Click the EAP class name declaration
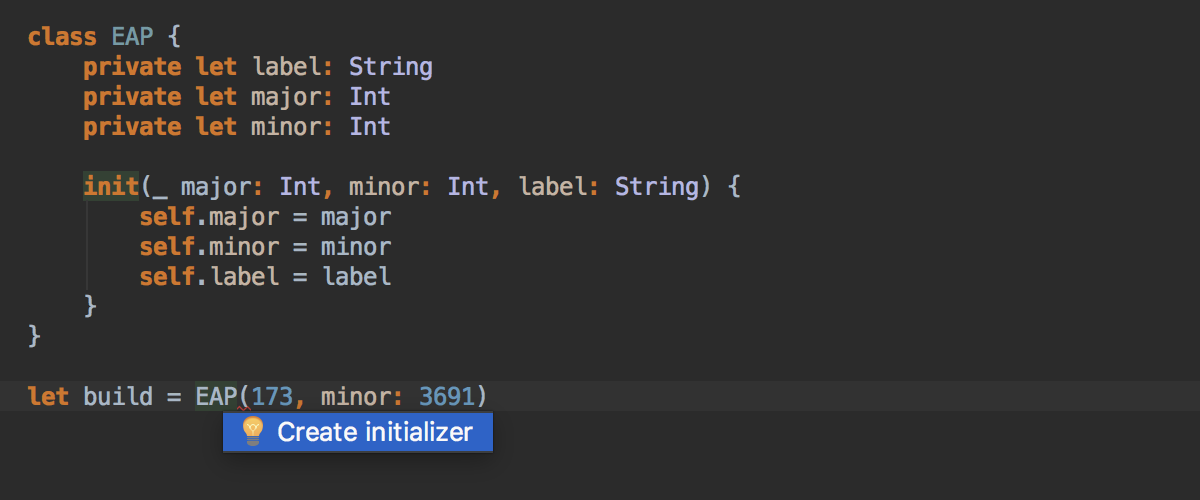Screen dimensions: 1200x500 pos(132,37)
